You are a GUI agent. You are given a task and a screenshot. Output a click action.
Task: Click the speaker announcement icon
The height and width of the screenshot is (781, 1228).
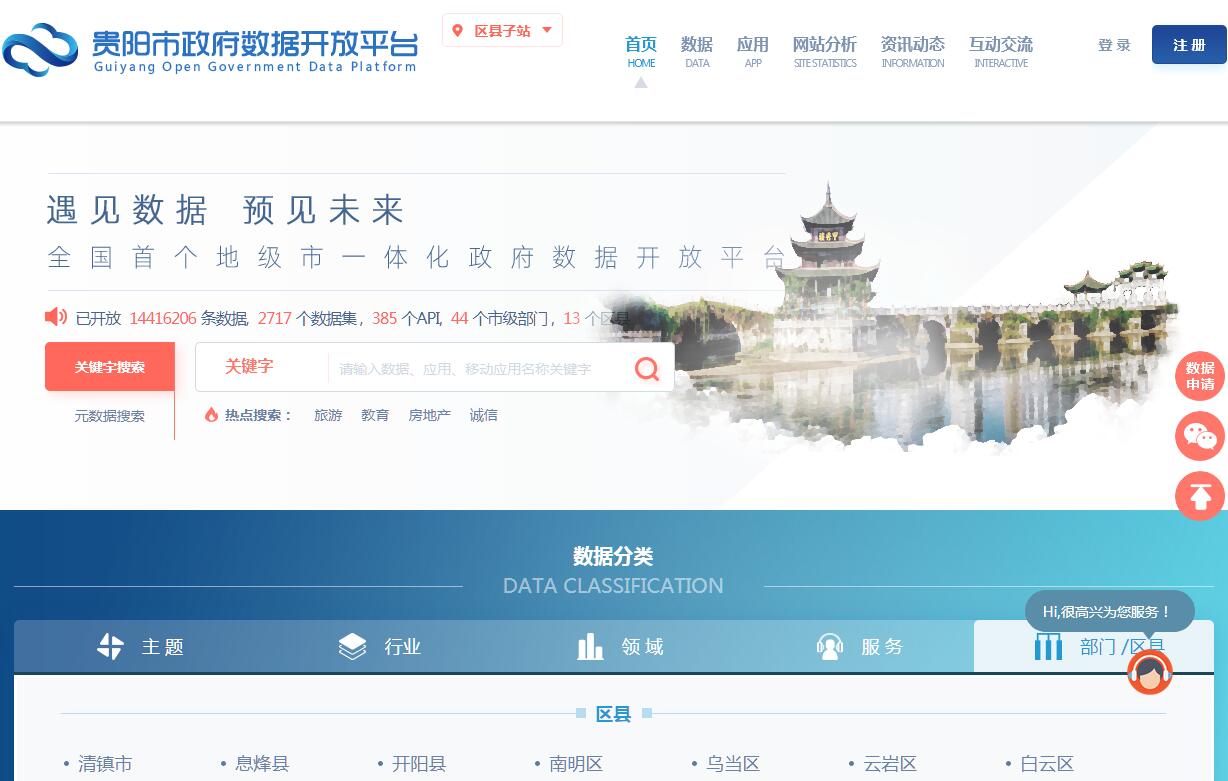click(56, 317)
